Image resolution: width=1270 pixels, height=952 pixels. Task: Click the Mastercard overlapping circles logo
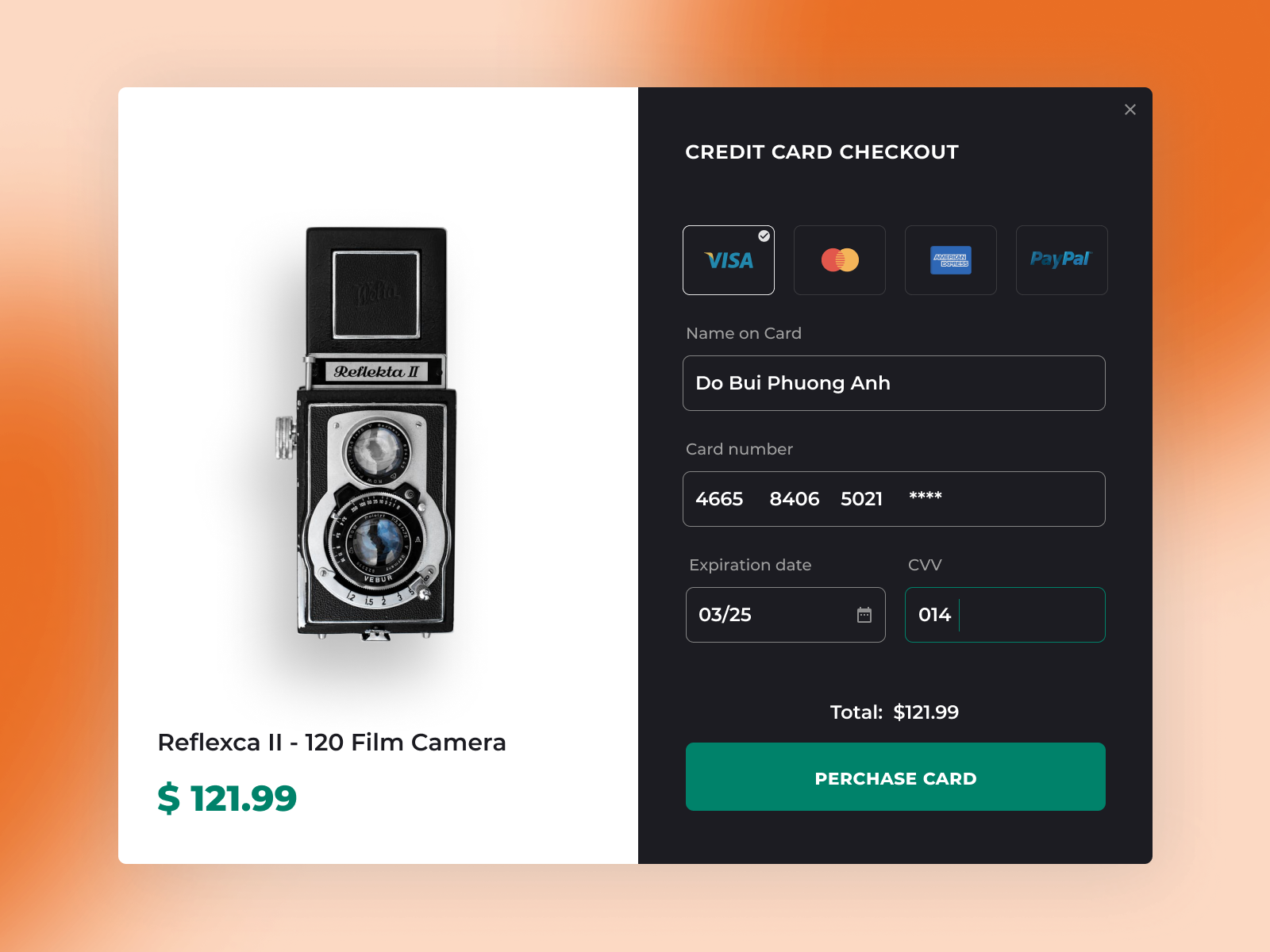tap(839, 259)
